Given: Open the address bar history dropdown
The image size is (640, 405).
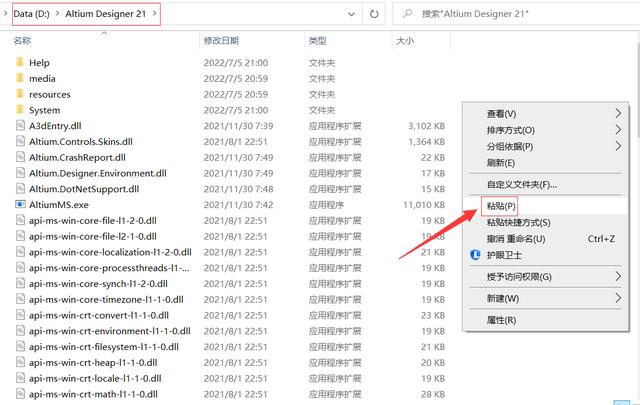Looking at the screenshot, I should [x=351, y=14].
